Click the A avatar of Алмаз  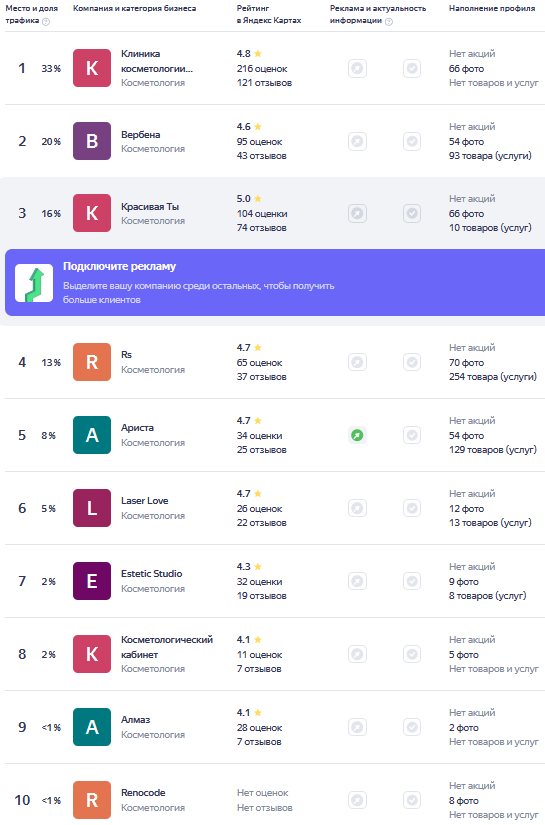pyautogui.click(x=92, y=727)
